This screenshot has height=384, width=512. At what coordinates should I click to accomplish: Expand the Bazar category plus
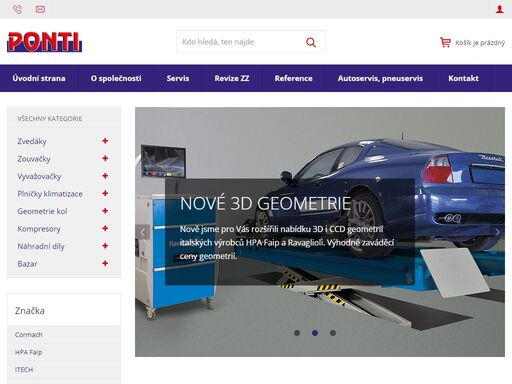(x=105, y=263)
